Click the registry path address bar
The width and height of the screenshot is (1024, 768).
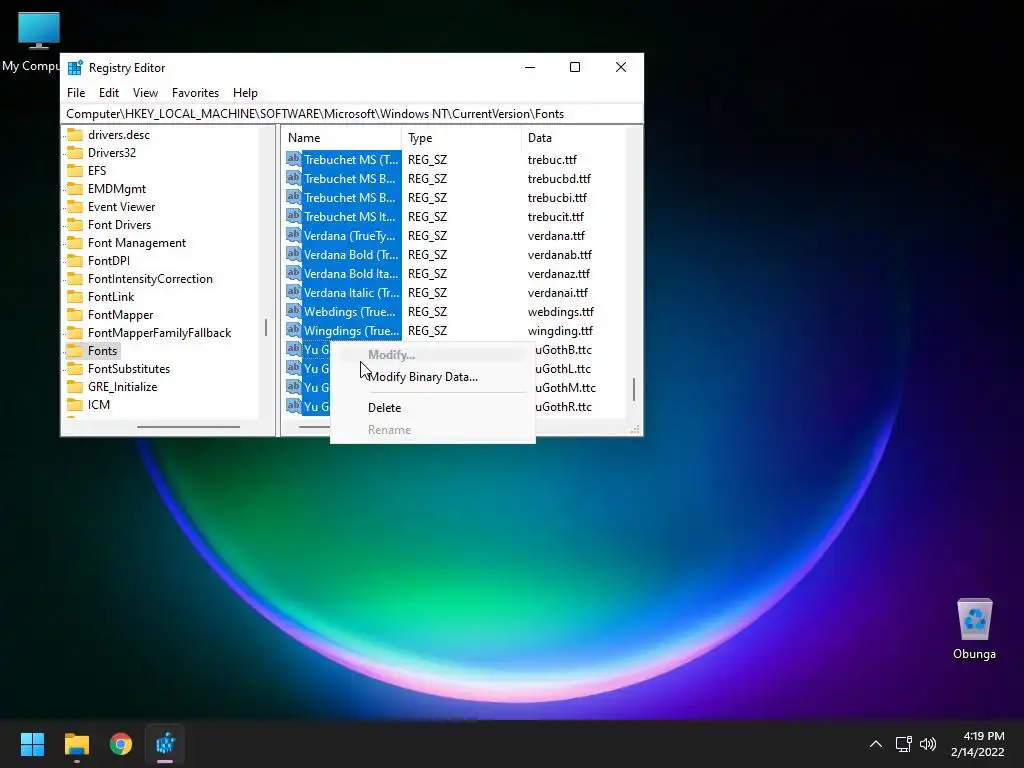351,114
